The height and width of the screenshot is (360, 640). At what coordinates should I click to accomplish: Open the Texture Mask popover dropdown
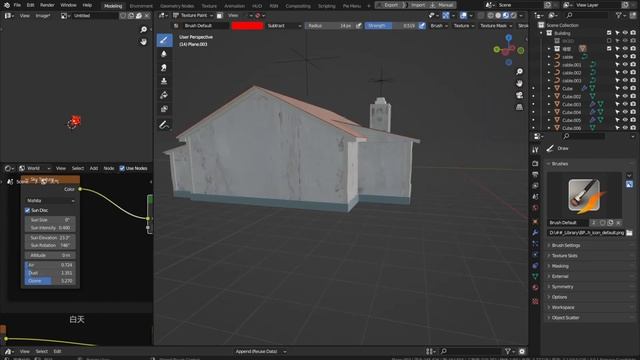point(496,26)
